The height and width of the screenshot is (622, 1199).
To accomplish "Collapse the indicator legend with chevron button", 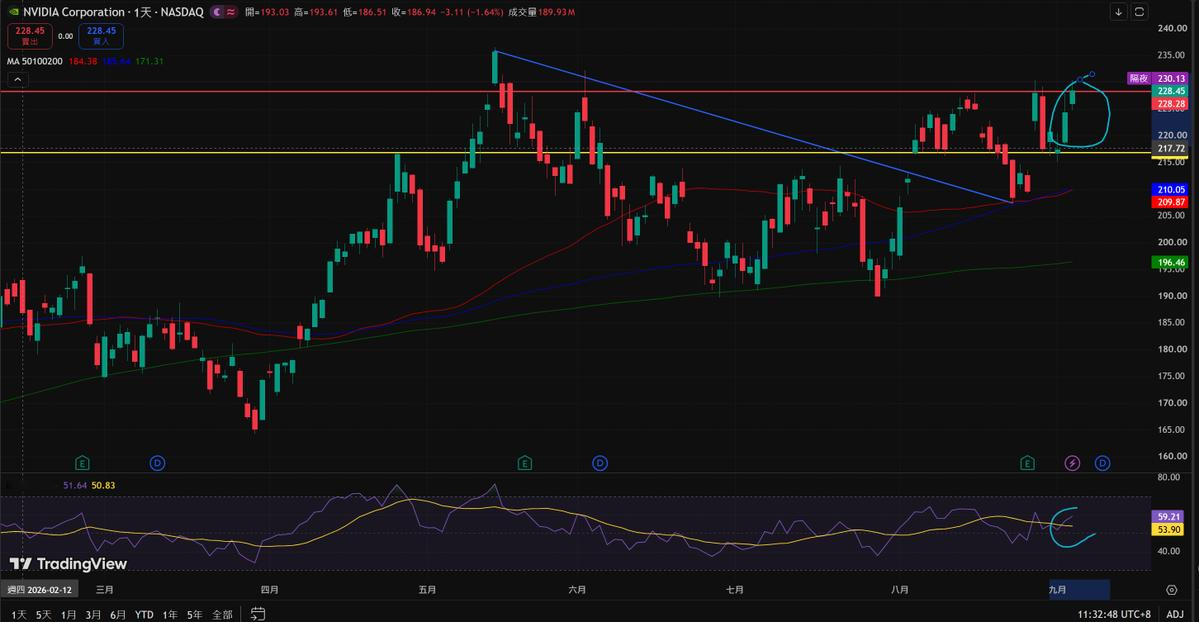I will click(18, 80).
